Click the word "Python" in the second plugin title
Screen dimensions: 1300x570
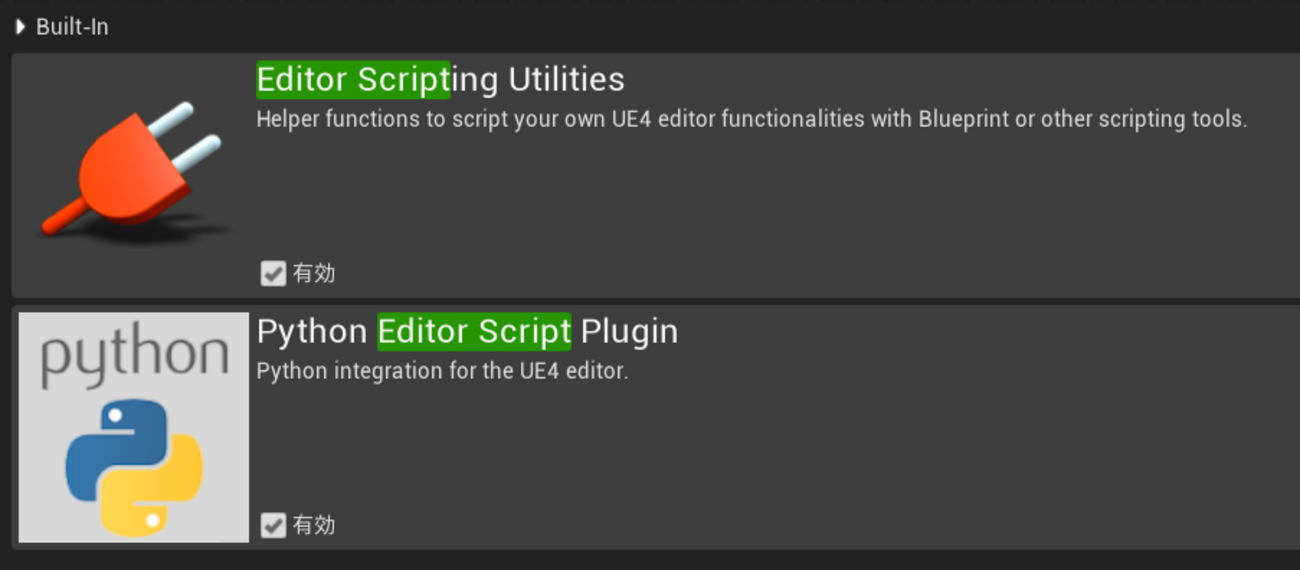pyautogui.click(x=312, y=331)
